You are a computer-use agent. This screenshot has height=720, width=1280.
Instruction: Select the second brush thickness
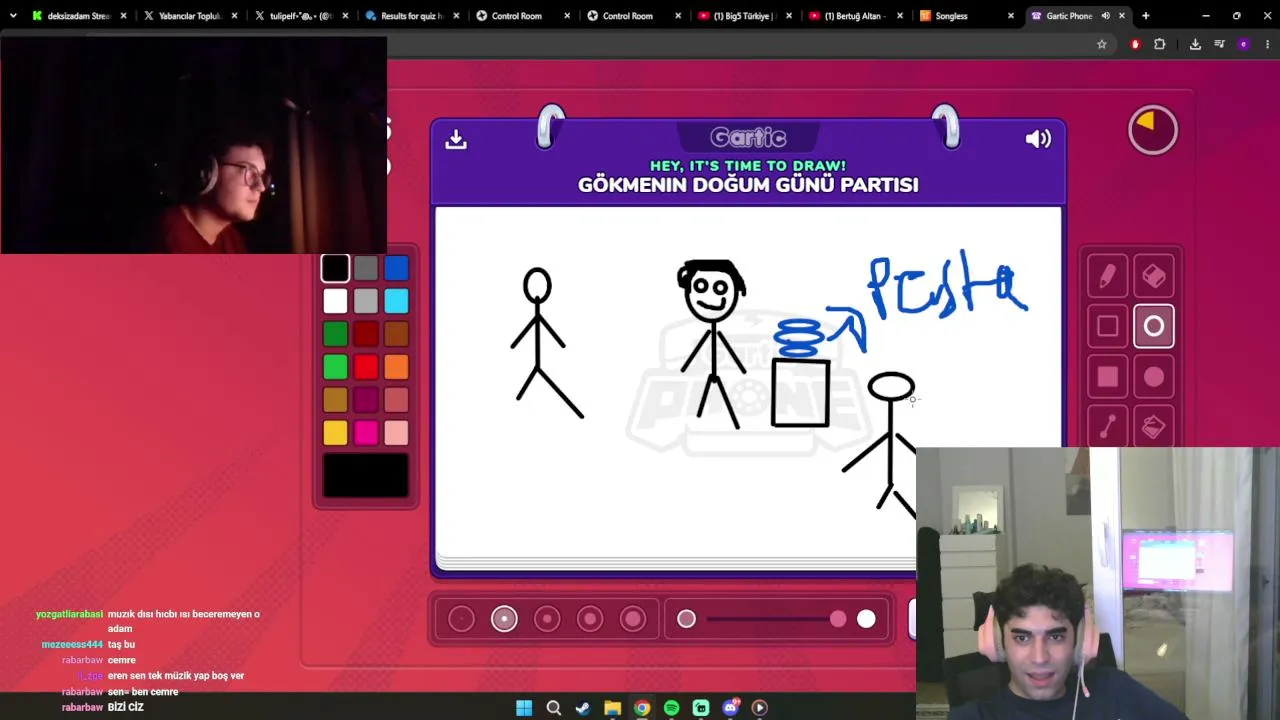504,619
